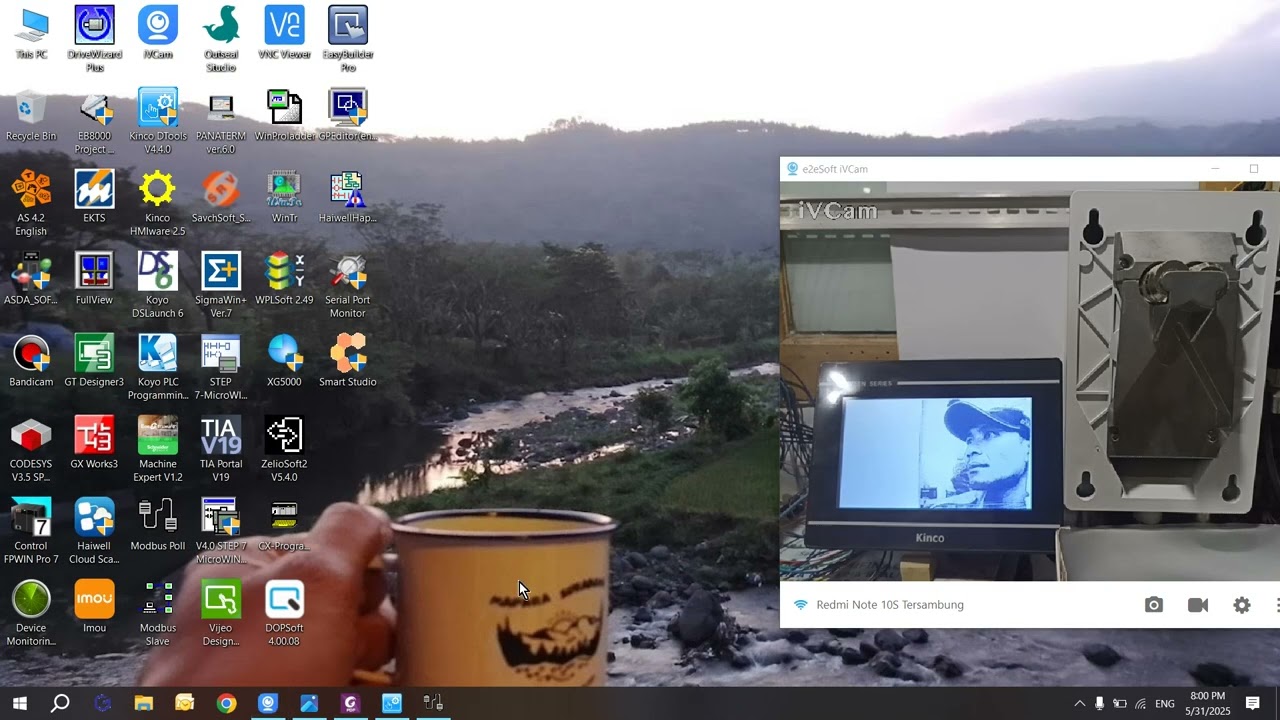
Task: Take a snapshot with iVCam camera button
Action: click(1154, 605)
